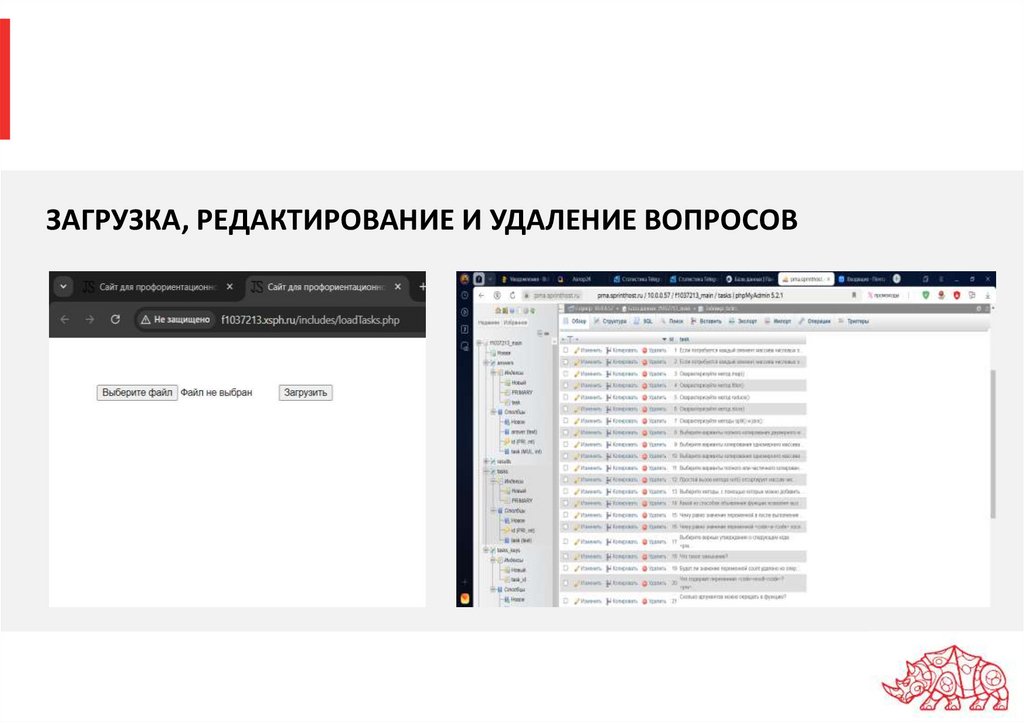Tick the checkbox for task row 7

566,421
